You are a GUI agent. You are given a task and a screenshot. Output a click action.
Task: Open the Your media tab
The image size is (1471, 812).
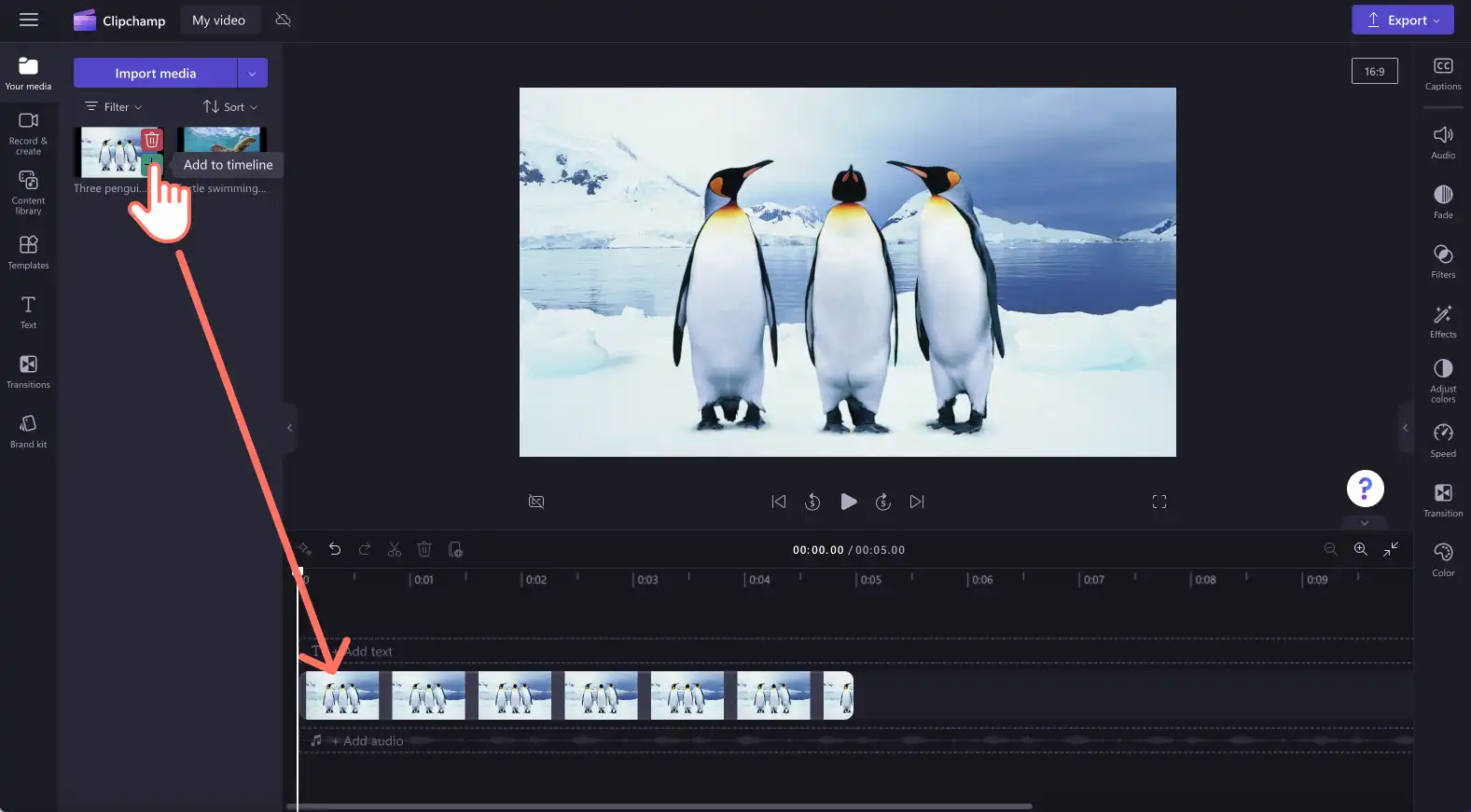pyautogui.click(x=28, y=73)
